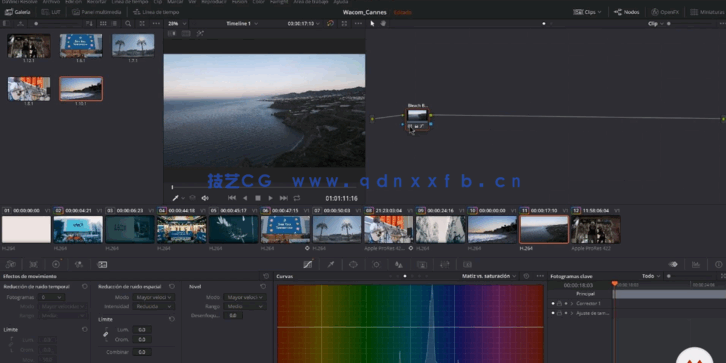
Task: Play the clip forward
Action: click(271, 198)
